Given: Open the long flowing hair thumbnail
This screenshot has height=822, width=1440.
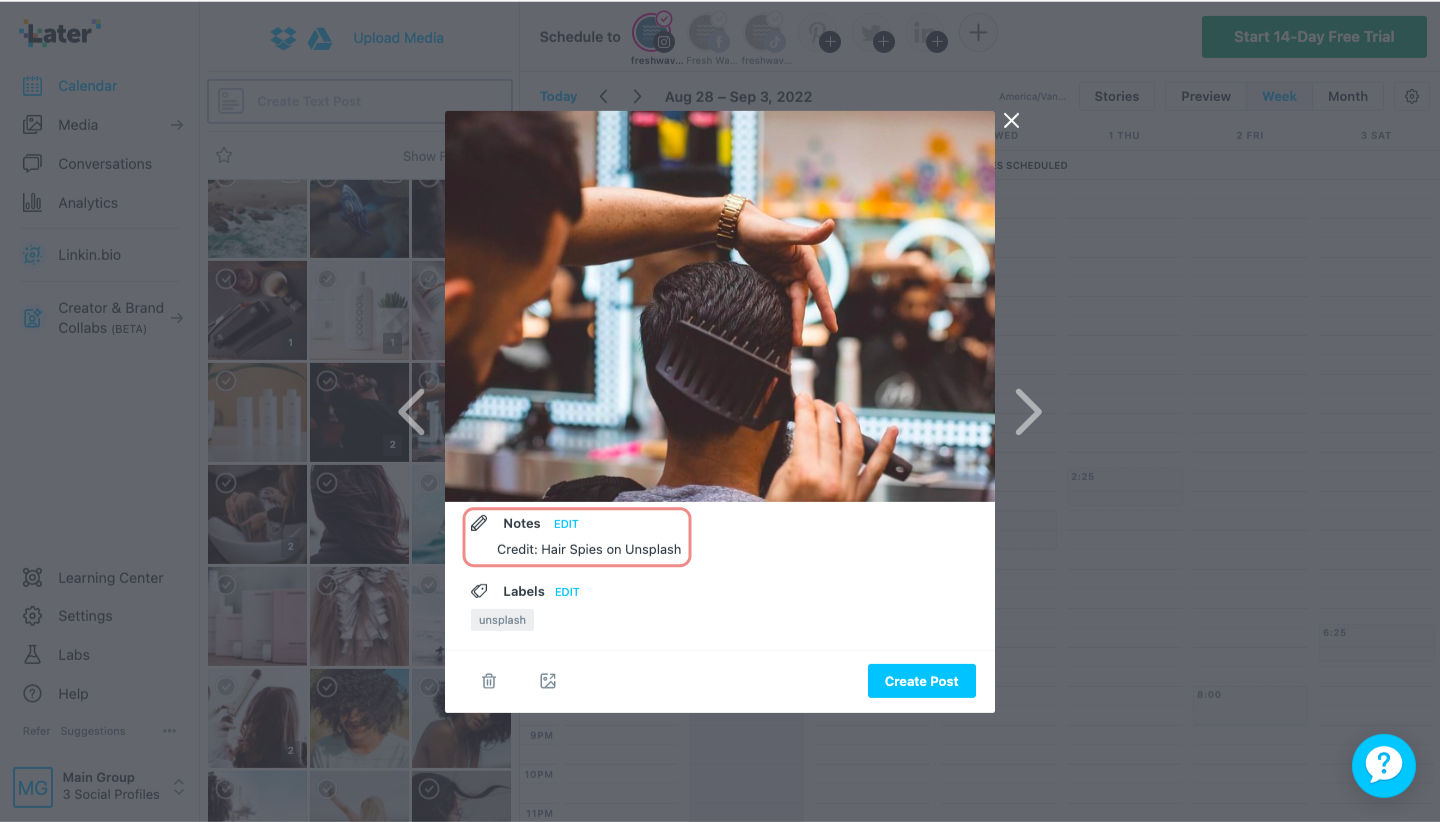Looking at the screenshot, I should [359, 515].
